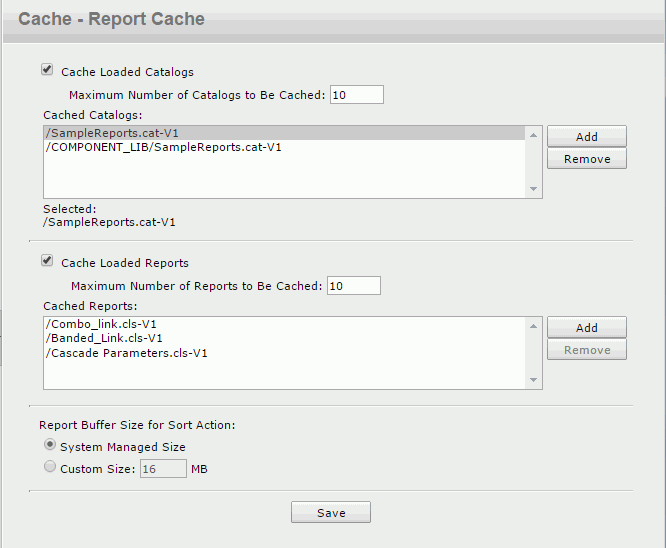Add a catalog to Cached Catalogs
This screenshot has width=666, height=548.
pyautogui.click(x=586, y=137)
